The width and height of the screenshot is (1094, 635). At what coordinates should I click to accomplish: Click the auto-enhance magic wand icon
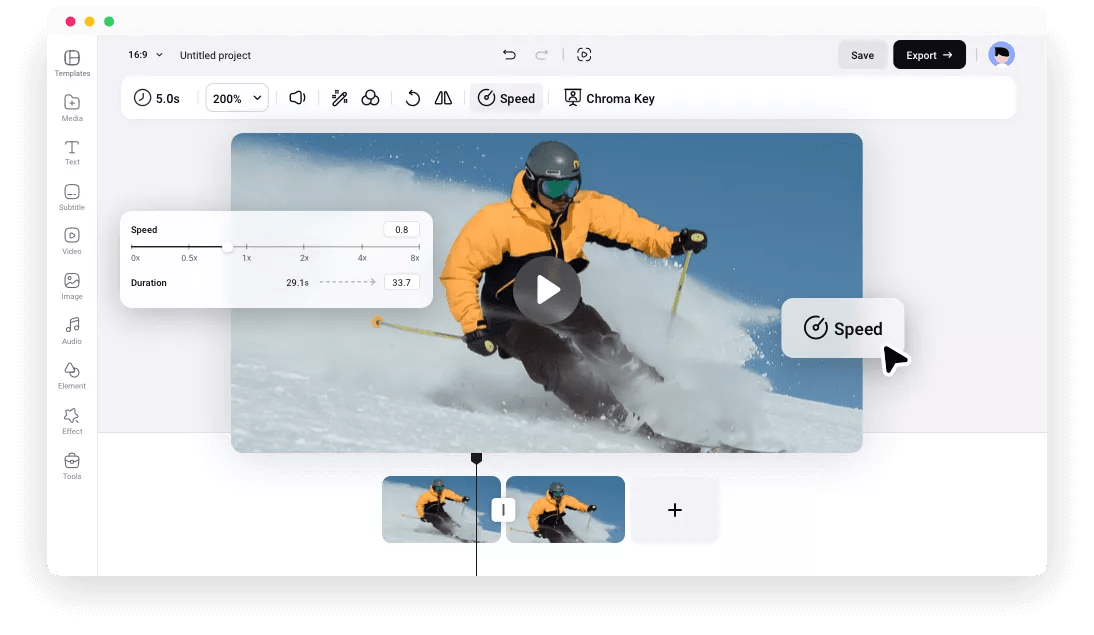click(x=339, y=98)
